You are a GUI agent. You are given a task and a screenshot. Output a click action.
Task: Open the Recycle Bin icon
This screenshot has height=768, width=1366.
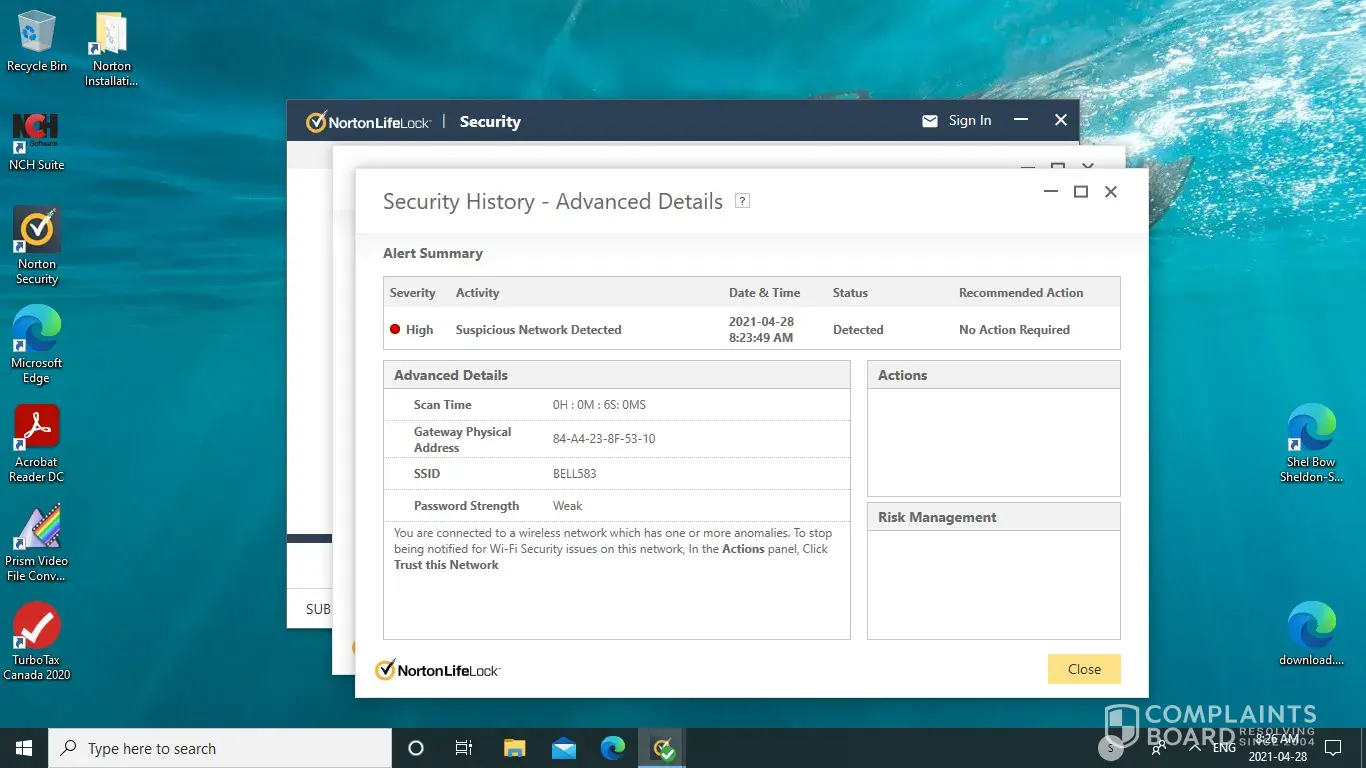click(37, 34)
